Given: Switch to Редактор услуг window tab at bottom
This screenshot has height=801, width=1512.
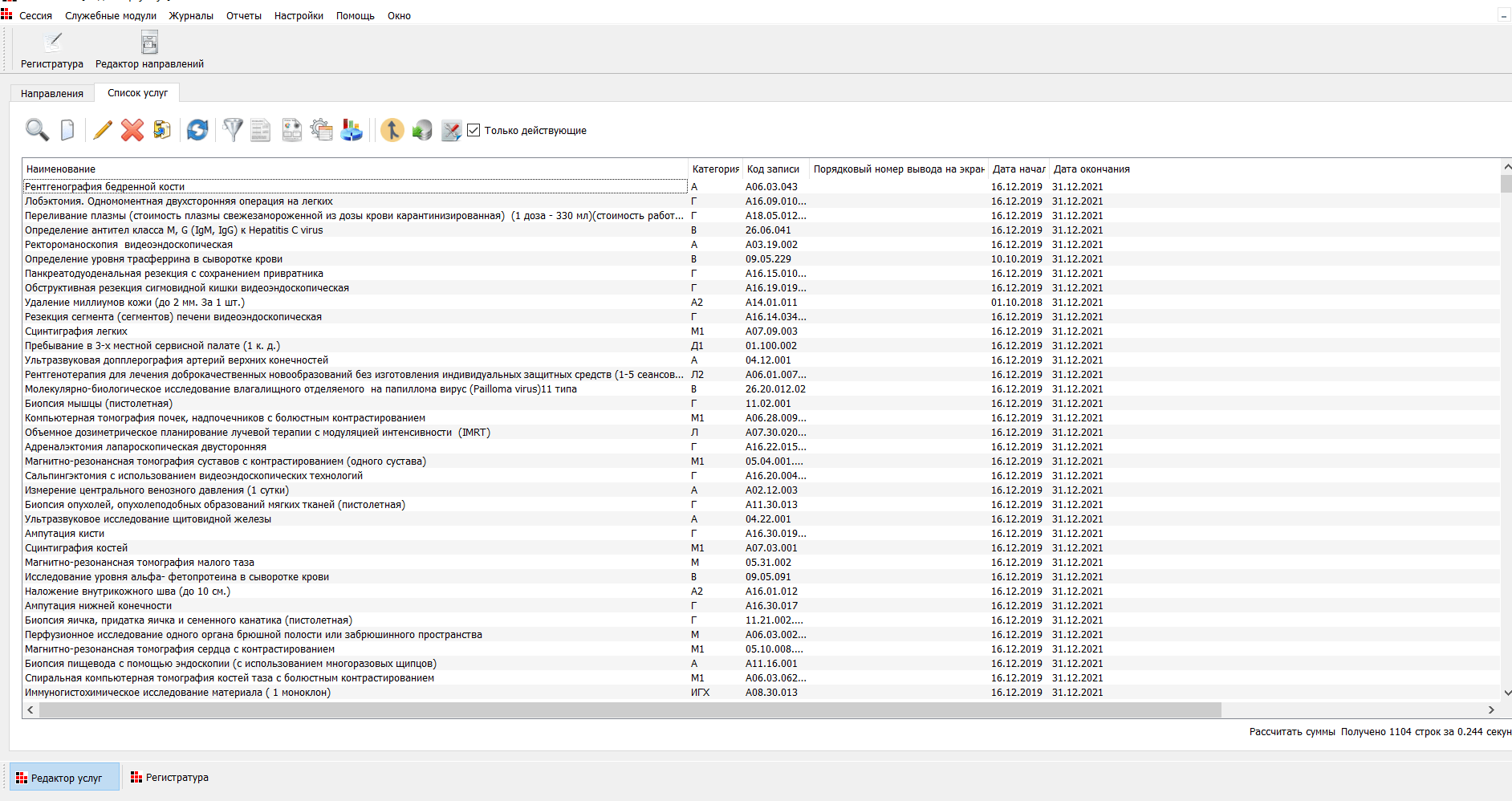Looking at the screenshot, I should 65,777.
